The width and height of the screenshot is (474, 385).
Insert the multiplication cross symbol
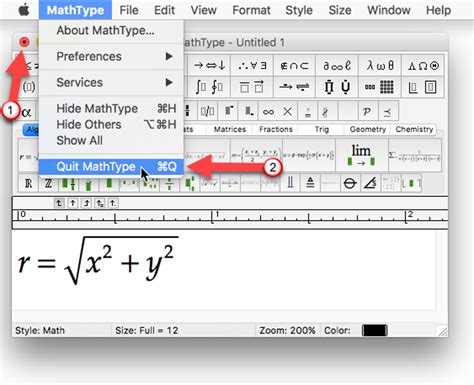click(288, 111)
